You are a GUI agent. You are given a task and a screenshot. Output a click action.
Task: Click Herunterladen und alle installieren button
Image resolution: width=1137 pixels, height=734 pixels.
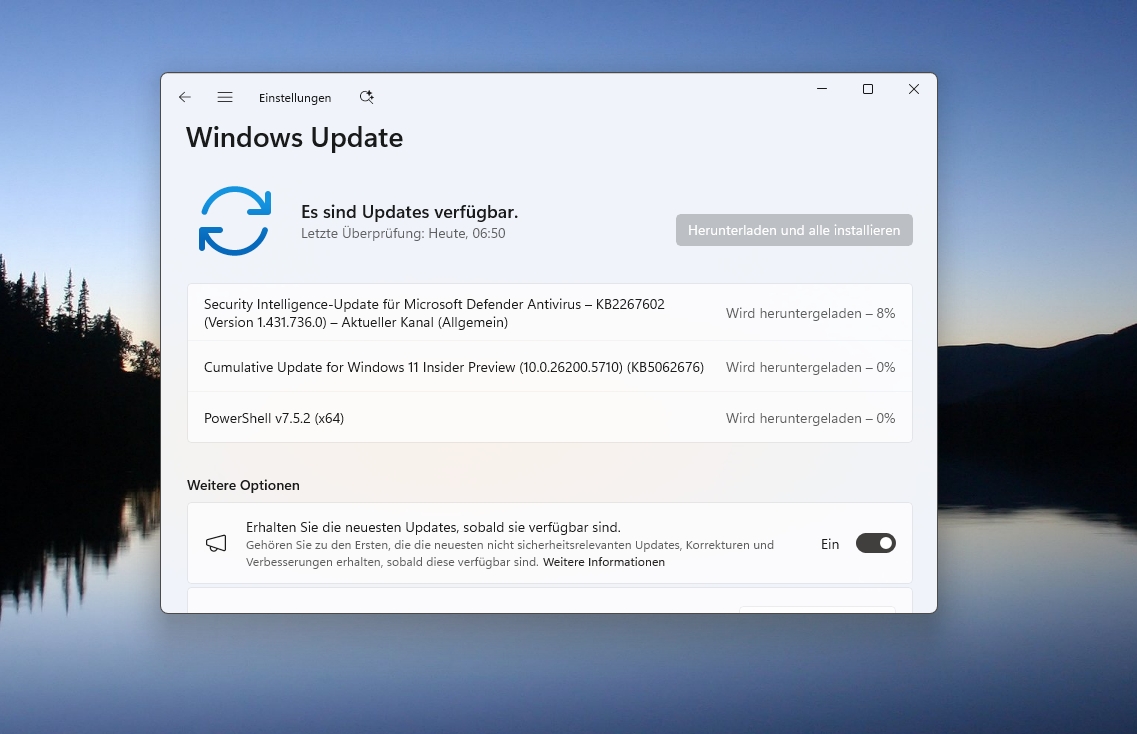pos(794,230)
